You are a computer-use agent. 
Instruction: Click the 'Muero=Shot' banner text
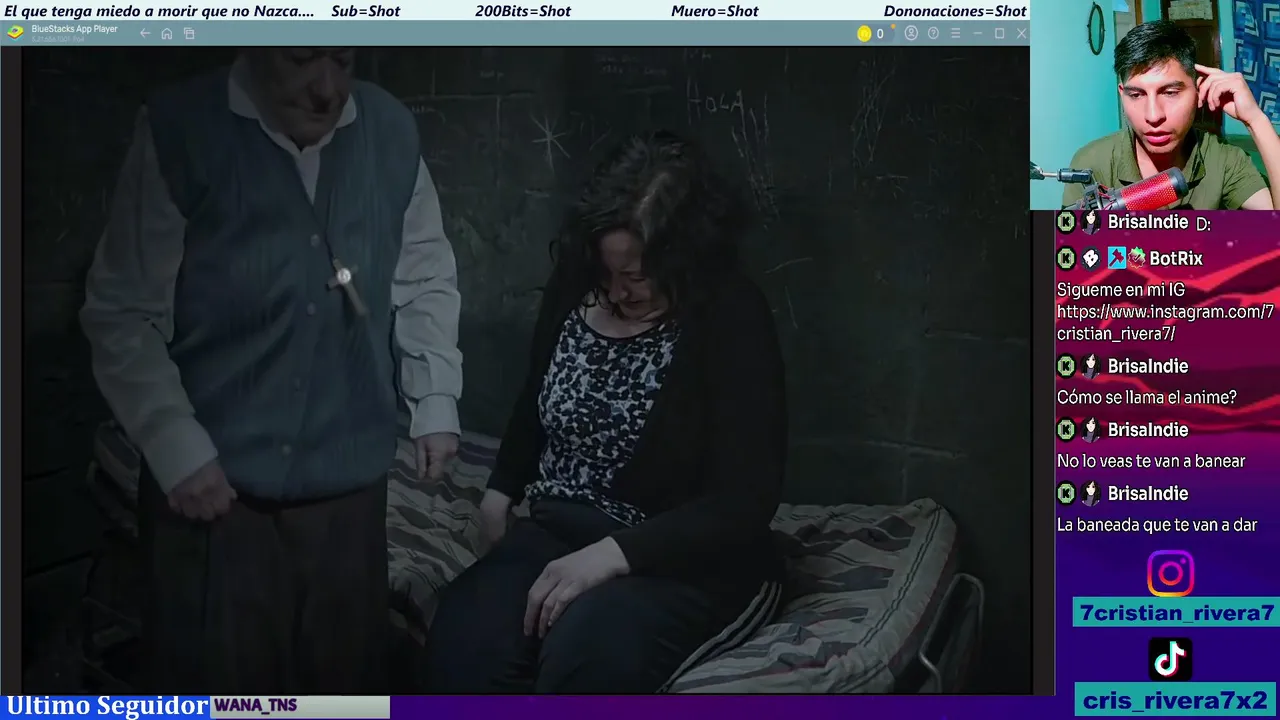[715, 11]
